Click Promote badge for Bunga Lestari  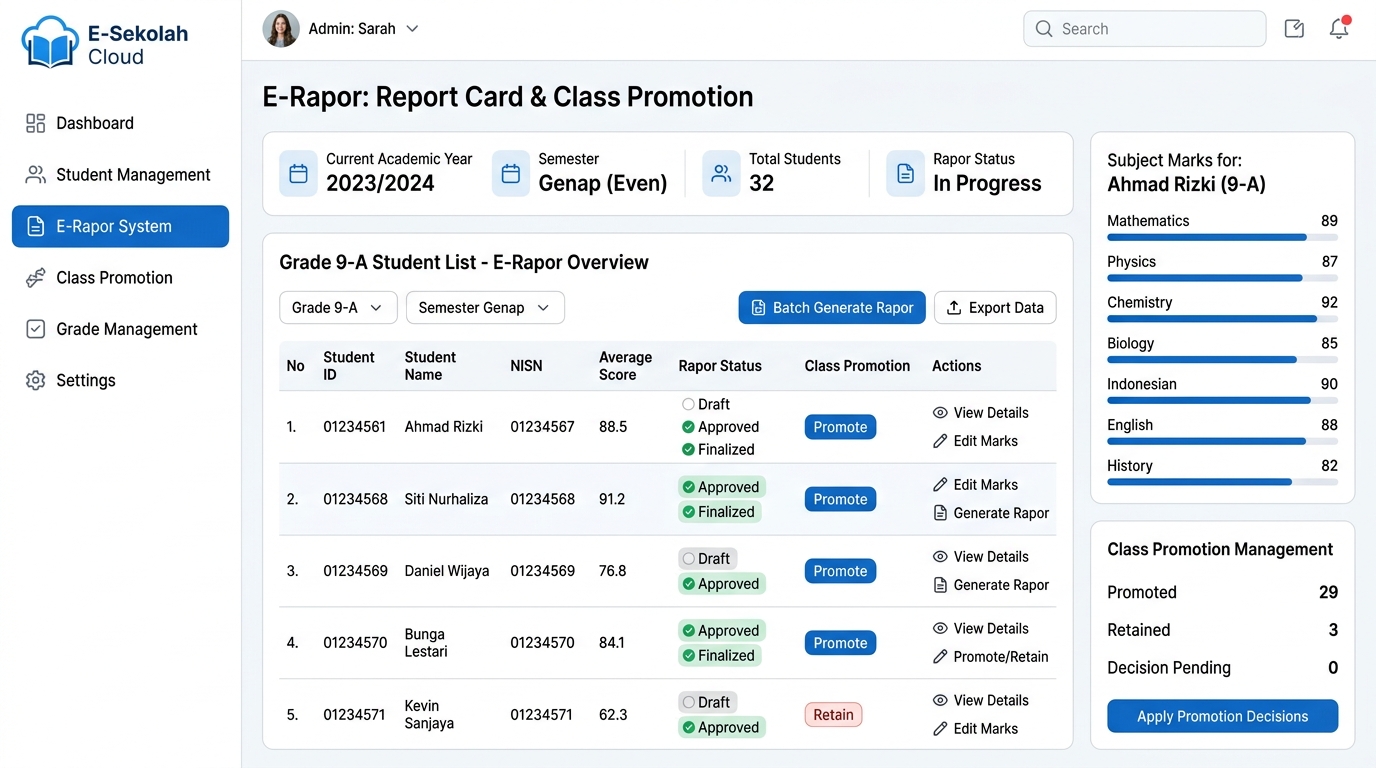(840, 643)
